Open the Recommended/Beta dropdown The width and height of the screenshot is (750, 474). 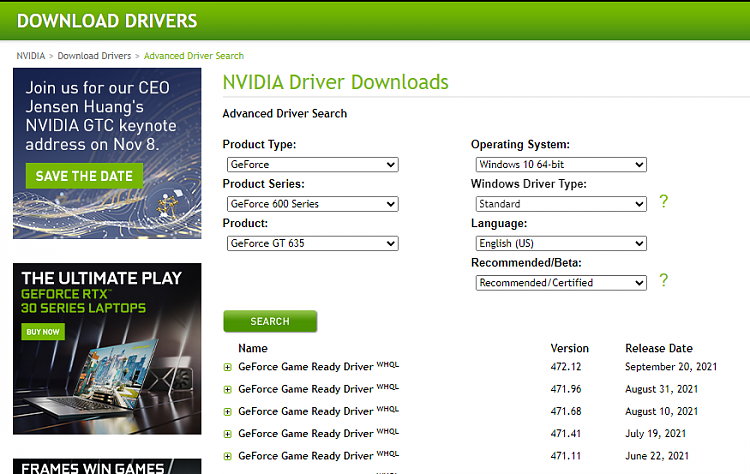click(x=561, y=283)
